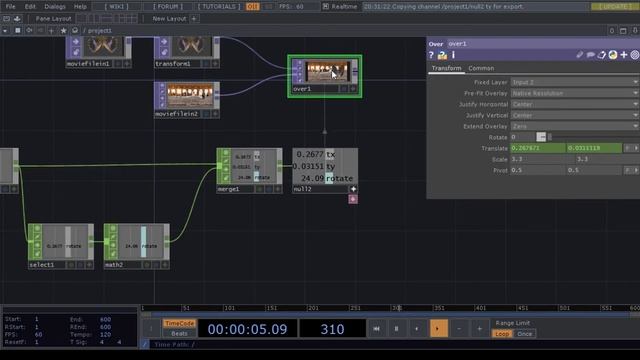The height and width of the screenshot is (360, 640).
Task: Select the transform1 node
Action: click(x=187, y=51)
